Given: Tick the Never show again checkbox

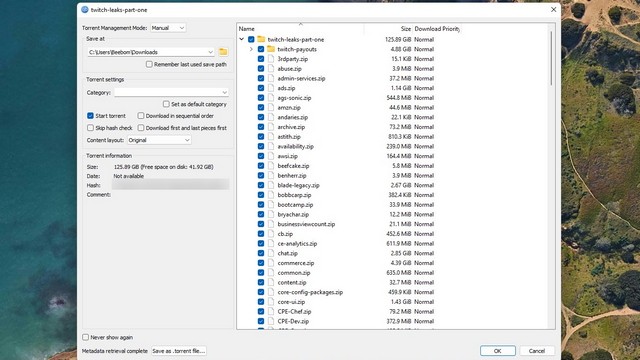Looking at the screenshot, I should (x=86, y=337).
